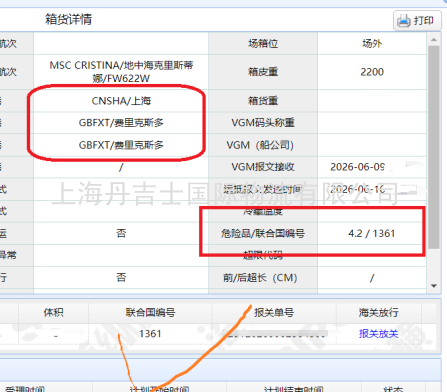Select the second GBFXT/费里克斯多 cell
This screenshot has width=447, height=392.
click(121, 145)
